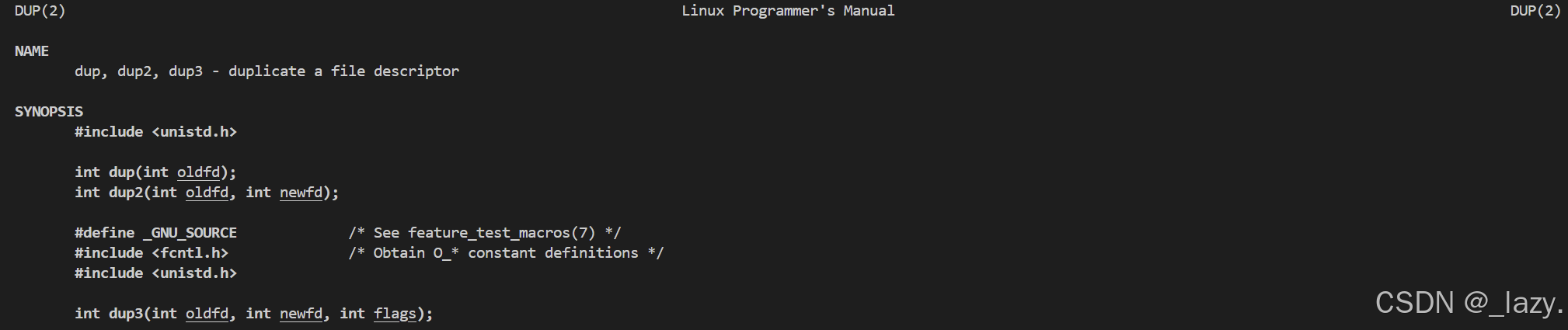Click the second #include <unistd.h> line

coord(155,273)
